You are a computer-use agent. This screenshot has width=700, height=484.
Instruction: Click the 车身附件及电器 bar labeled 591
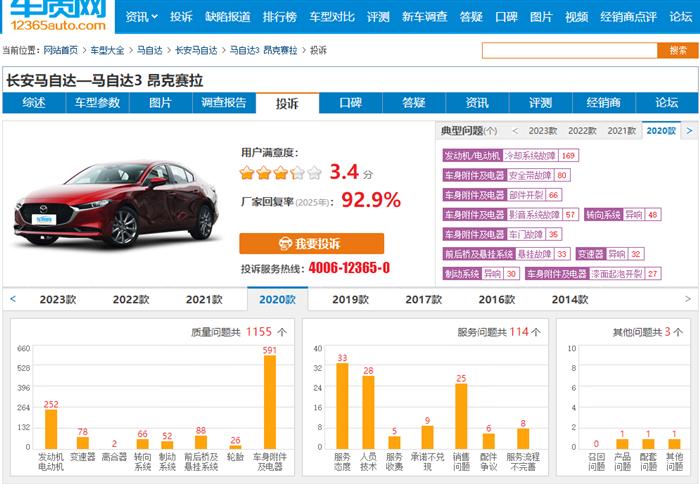[270, 402]
